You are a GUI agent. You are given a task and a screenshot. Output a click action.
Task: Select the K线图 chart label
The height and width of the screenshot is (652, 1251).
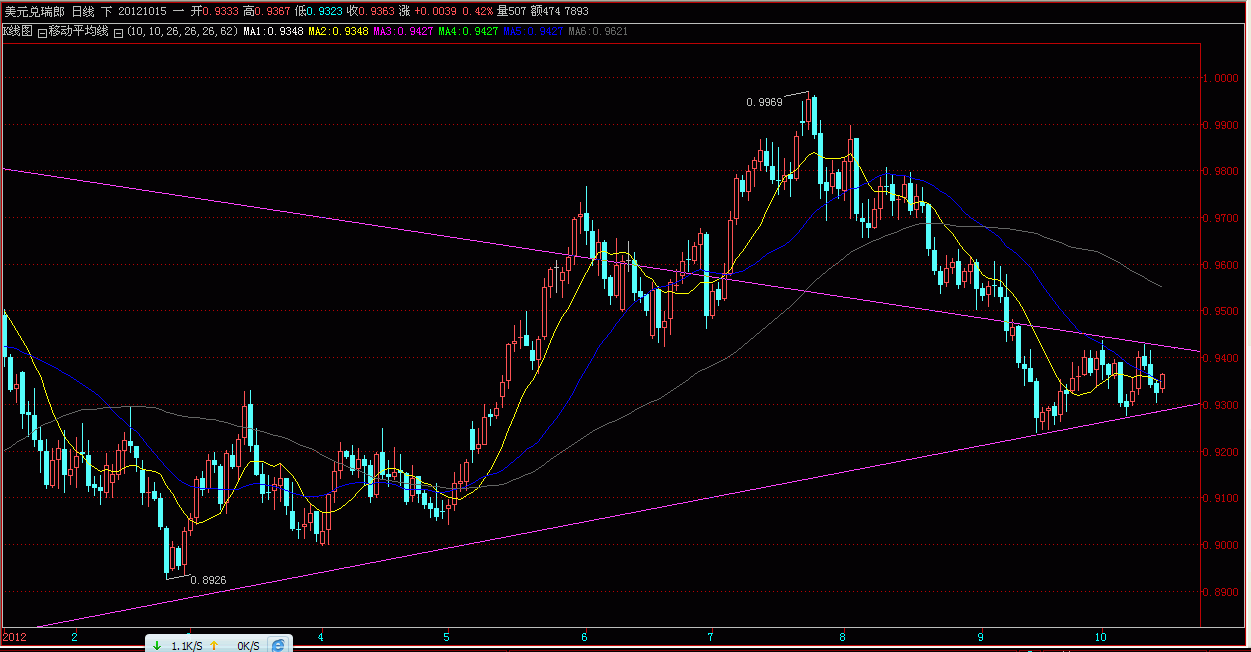pos(18,32)
